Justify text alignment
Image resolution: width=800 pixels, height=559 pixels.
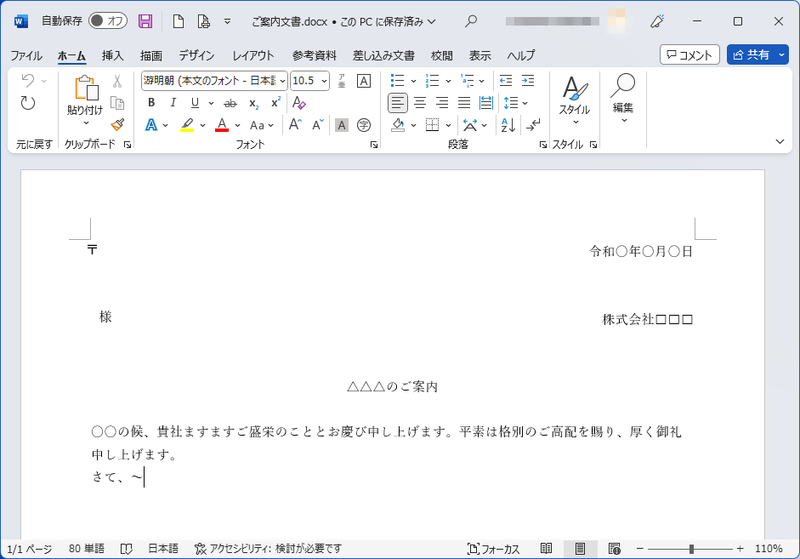tap(464, 103)
